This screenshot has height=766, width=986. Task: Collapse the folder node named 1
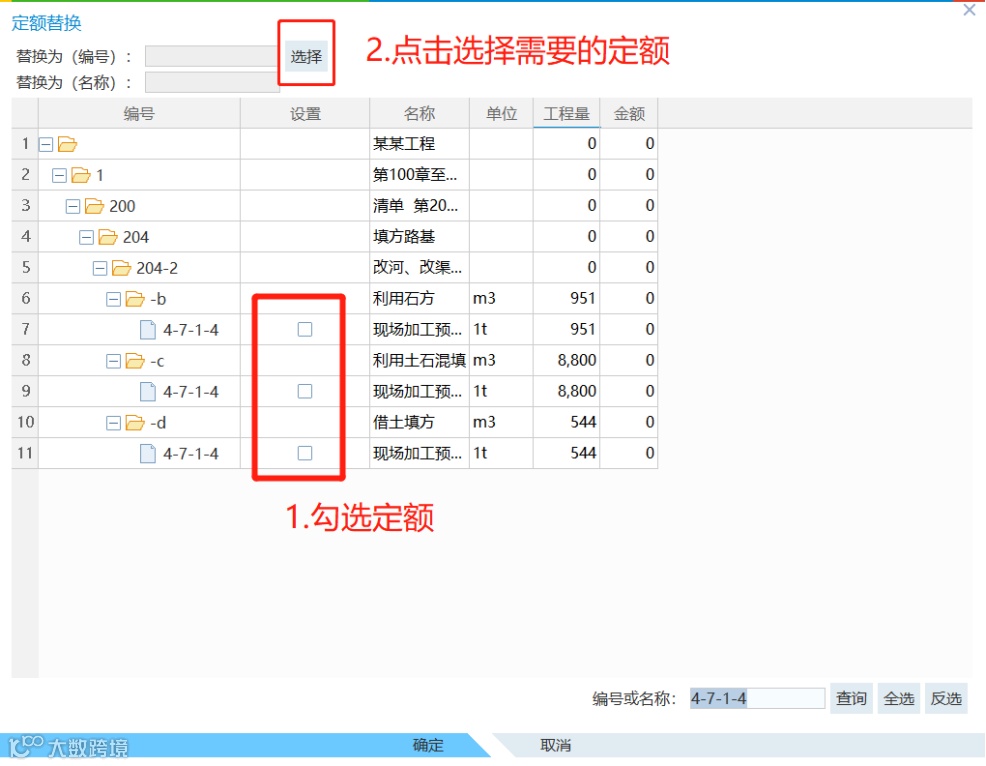[59, 175]
